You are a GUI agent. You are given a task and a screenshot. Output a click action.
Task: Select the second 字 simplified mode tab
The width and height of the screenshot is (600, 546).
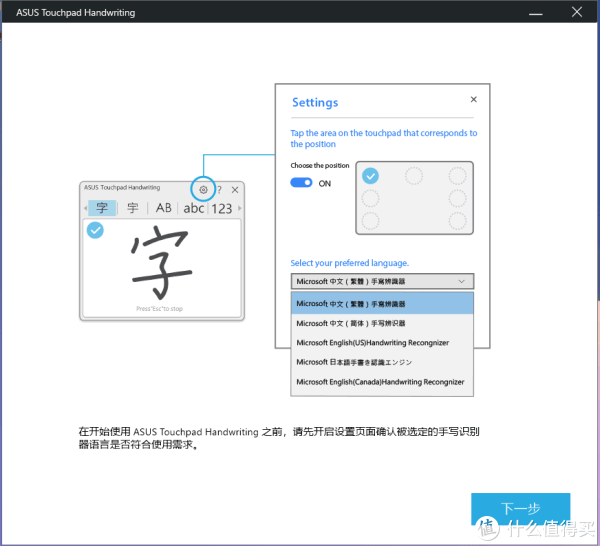click(x=132, y=208)
